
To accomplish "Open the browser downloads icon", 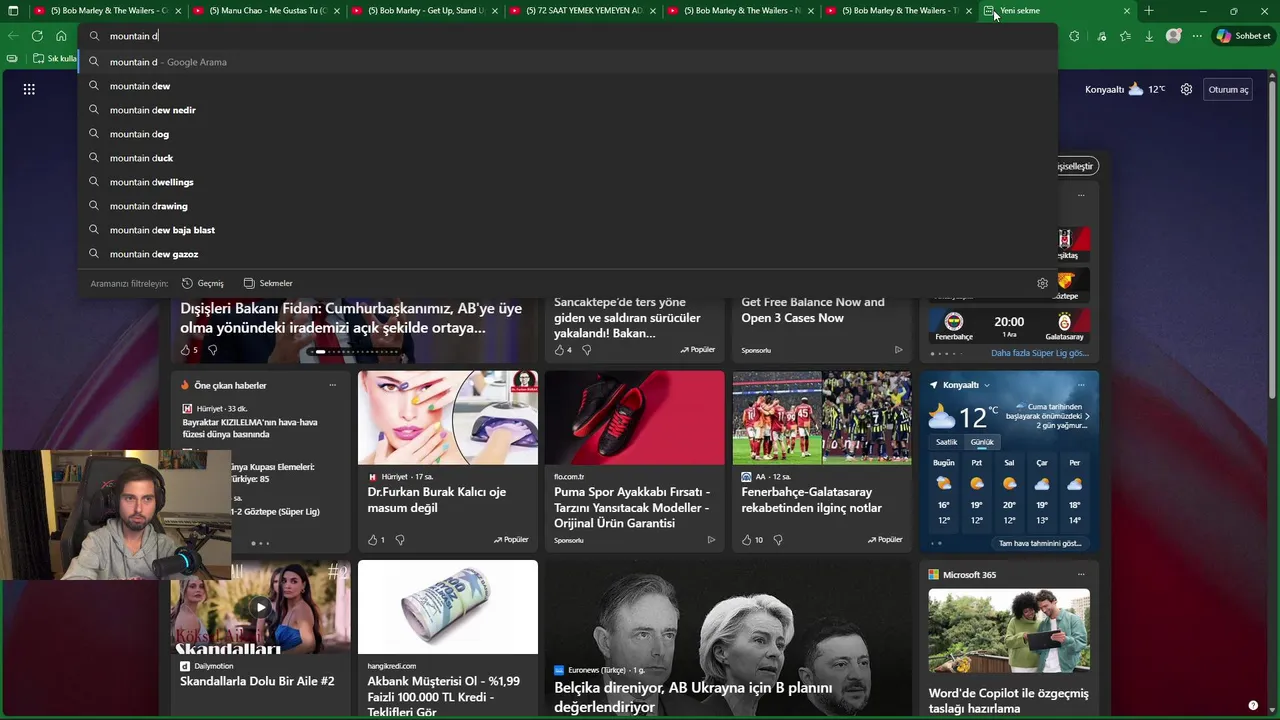I will coord(1149,36).
